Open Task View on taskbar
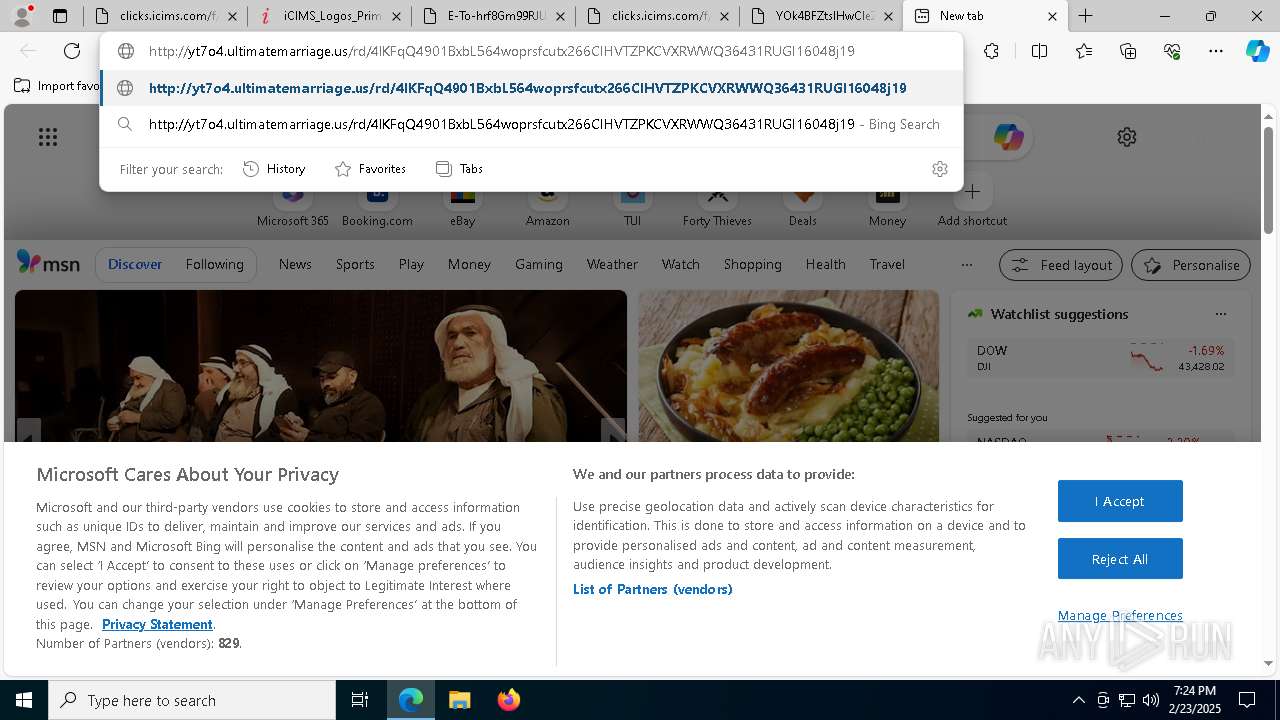Screen dimensions: 1280x720 click(x=360, y=700)
